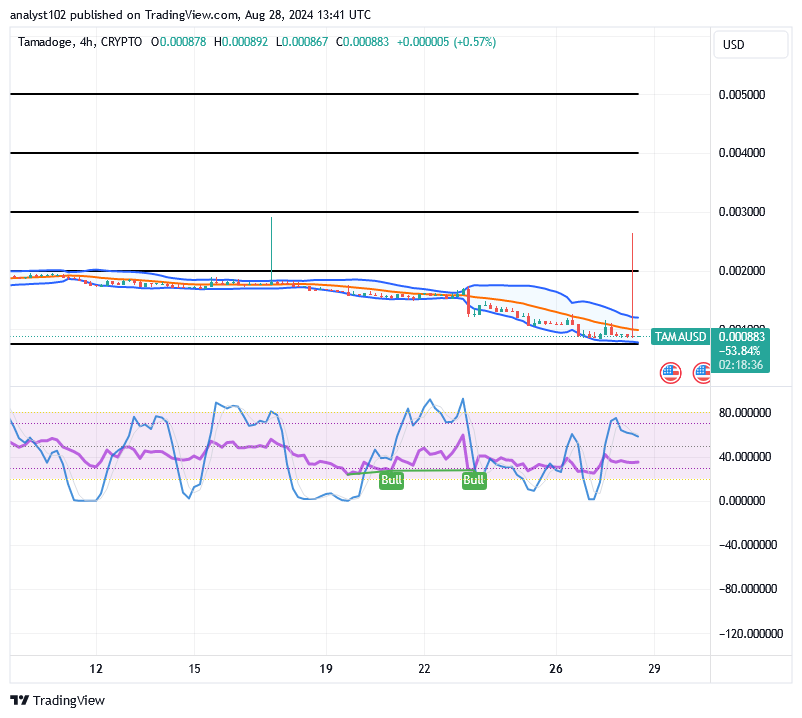
Task: Click the TAMAUSD price label tag
Action: click(x=680, y=336)
